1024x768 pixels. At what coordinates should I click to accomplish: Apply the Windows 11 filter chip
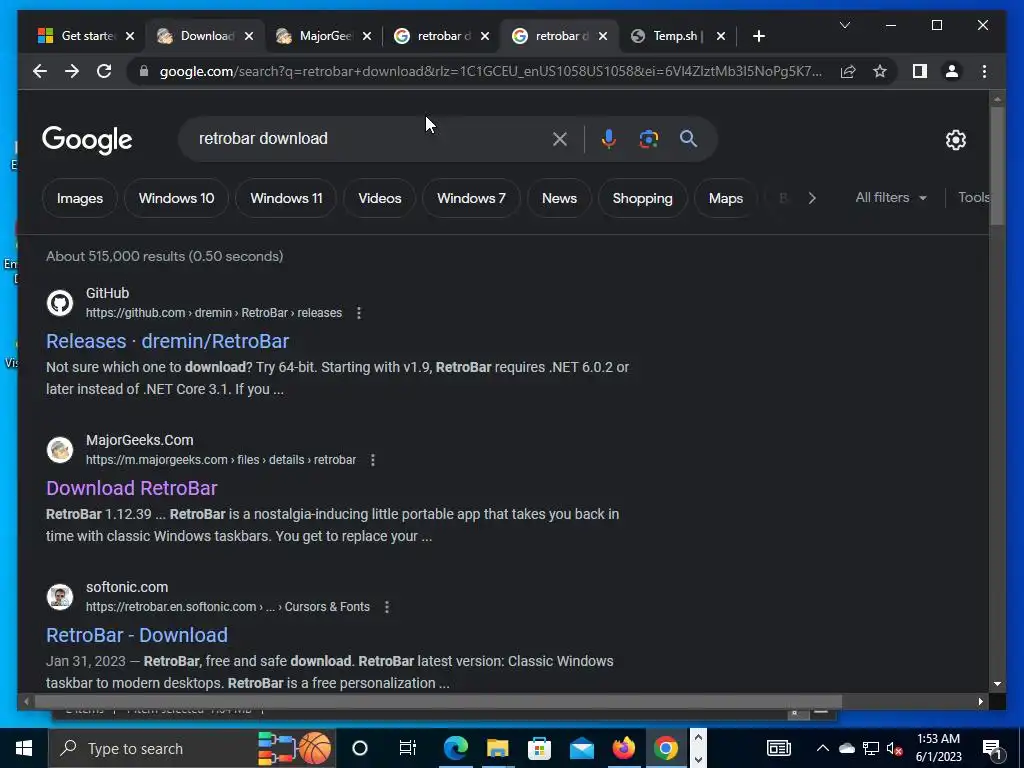click(x=286, y=198)
